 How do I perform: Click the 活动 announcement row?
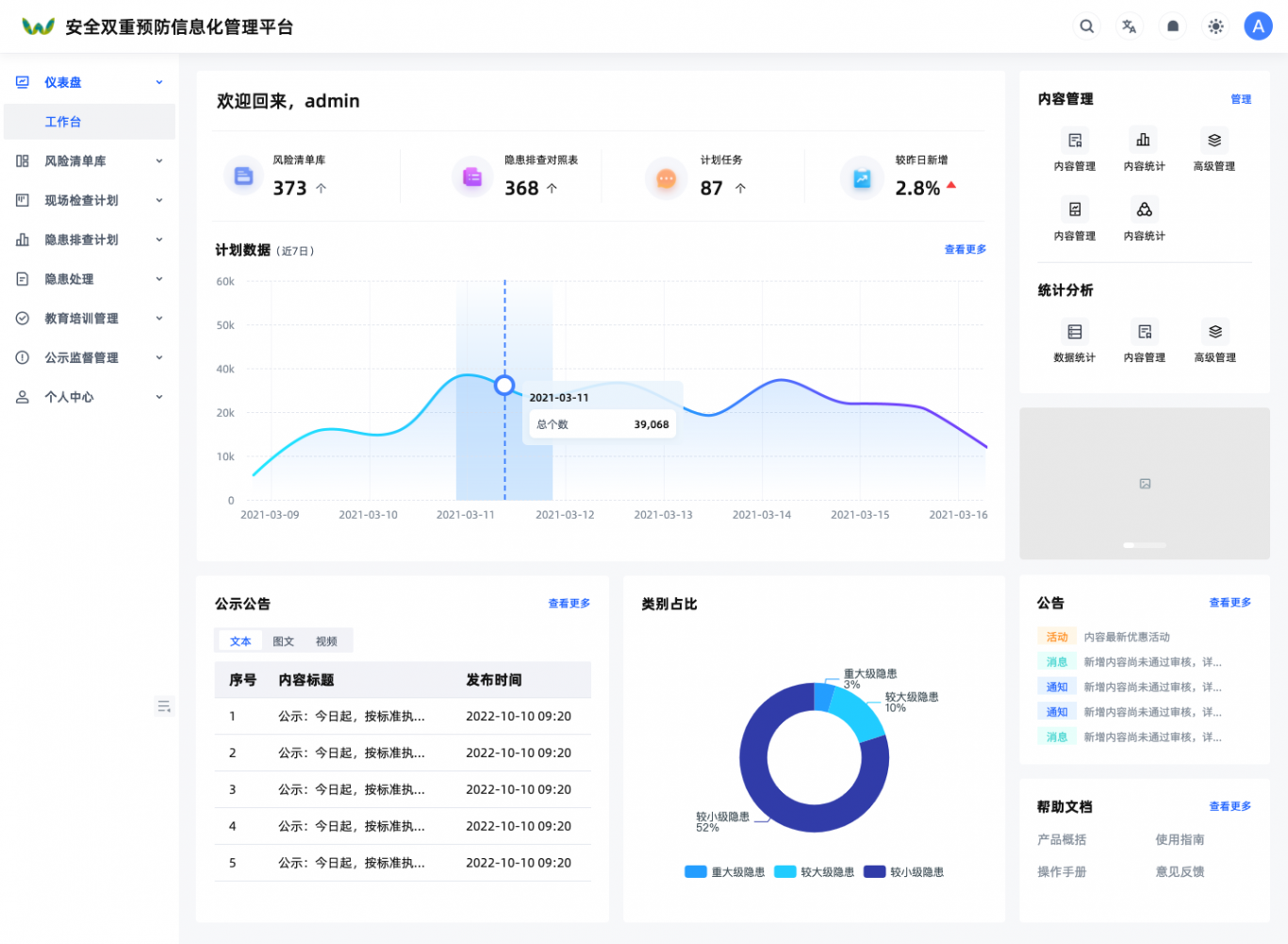[x=1145, y=638]
